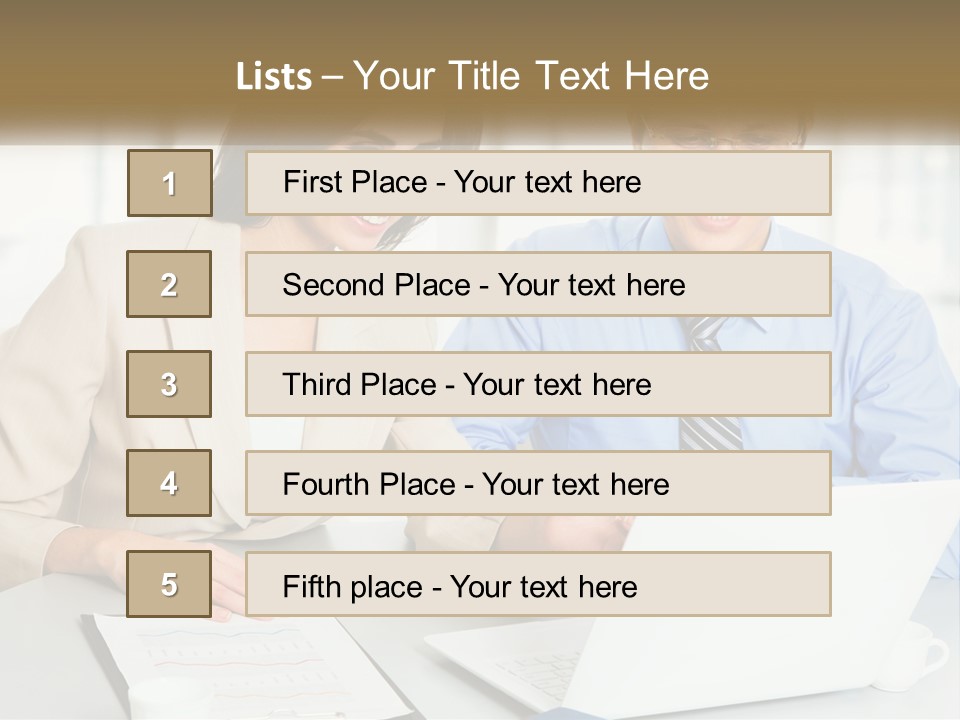Click the number 3 square
Image resolution: width=960 pixels, height=720 pixels.
tap(169, 384)
